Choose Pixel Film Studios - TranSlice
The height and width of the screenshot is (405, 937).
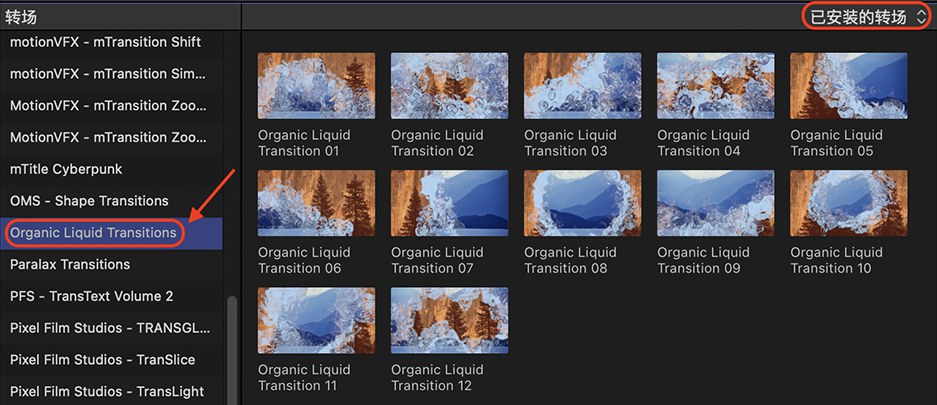111,360
